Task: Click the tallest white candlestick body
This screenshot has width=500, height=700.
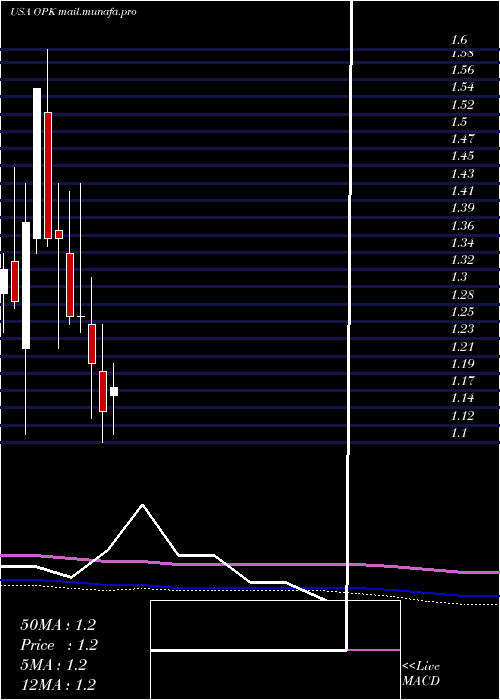Action: (x=37, y=163)
